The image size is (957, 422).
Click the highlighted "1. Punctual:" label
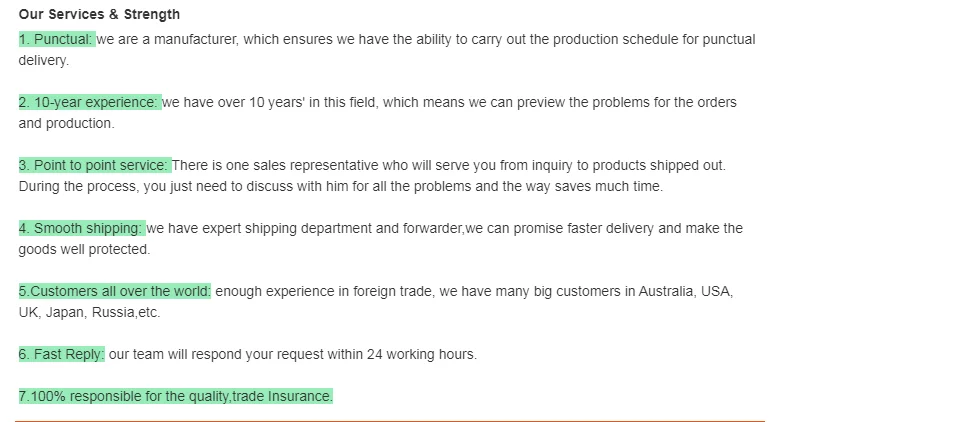point(56,40)
